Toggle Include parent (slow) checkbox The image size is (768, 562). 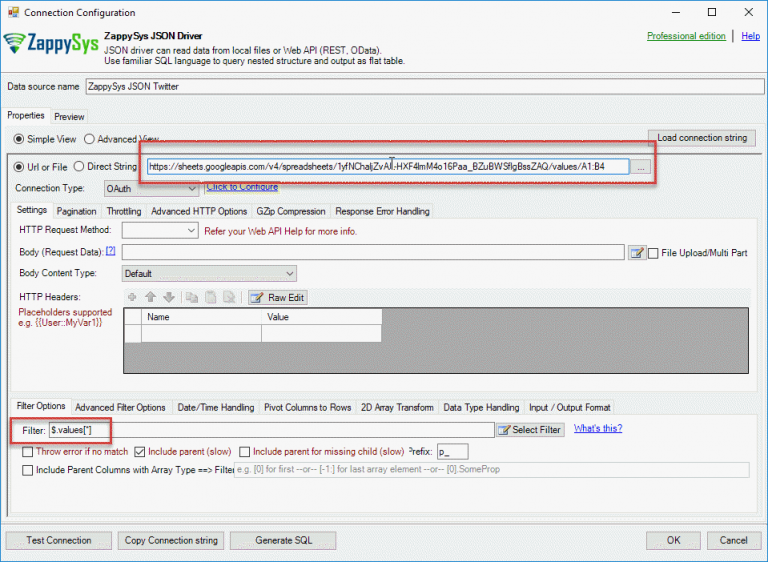point(140,451)
